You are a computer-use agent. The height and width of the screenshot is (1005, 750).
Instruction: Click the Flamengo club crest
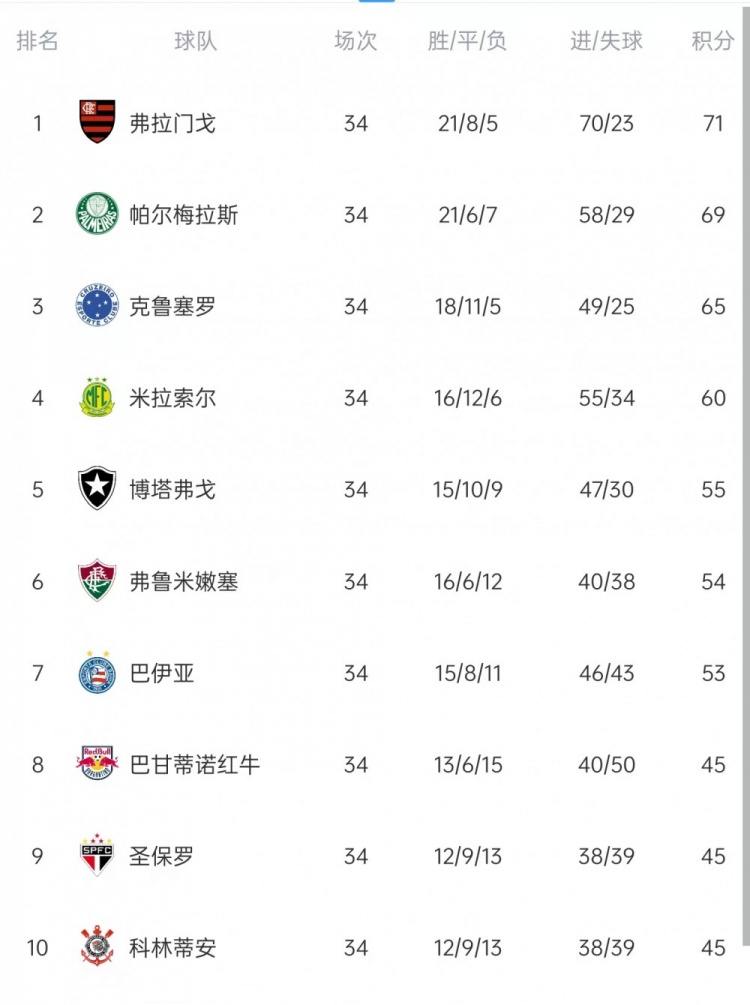coord(98,122)
